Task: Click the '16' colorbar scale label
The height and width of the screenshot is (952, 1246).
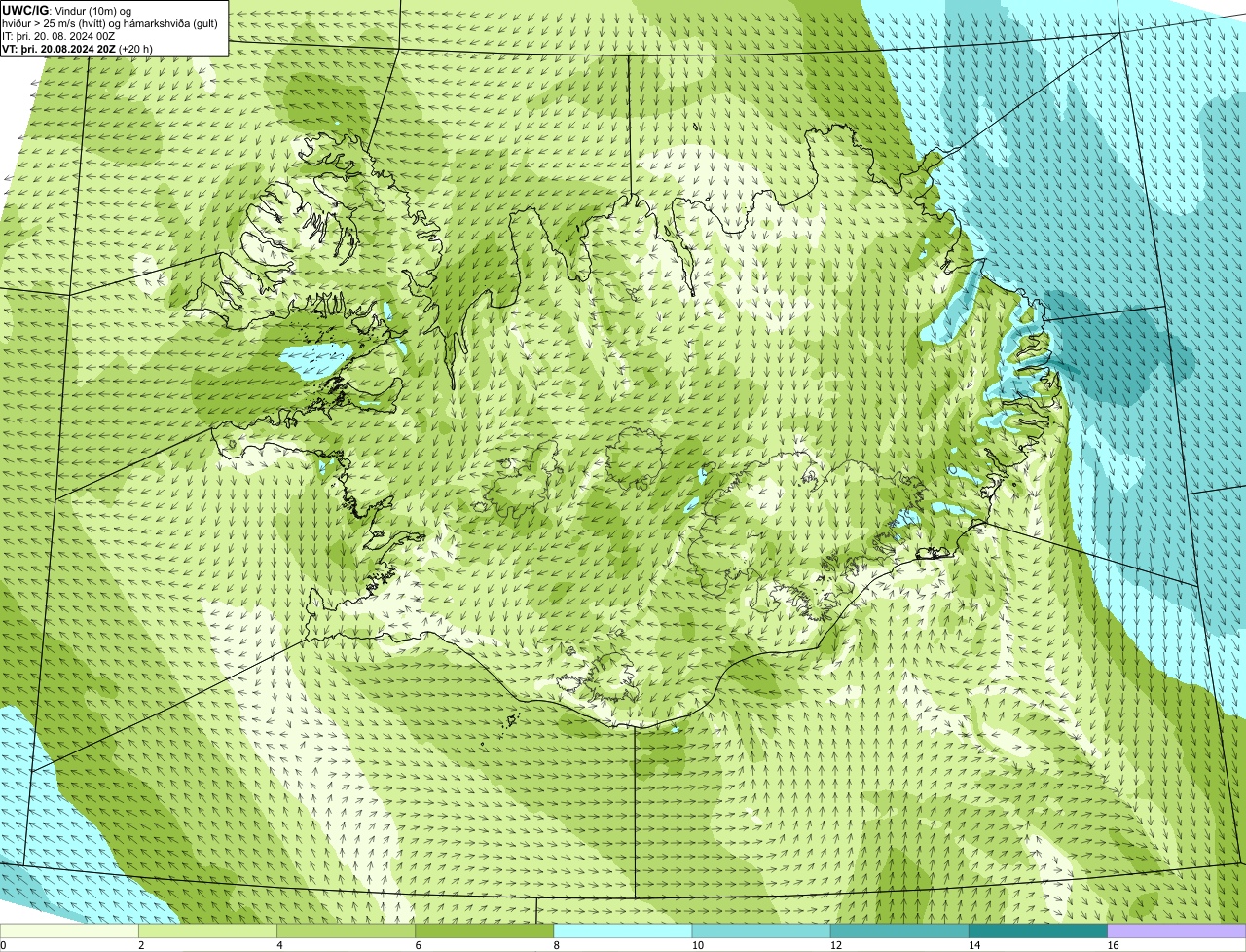Action: click(1113, 945)
